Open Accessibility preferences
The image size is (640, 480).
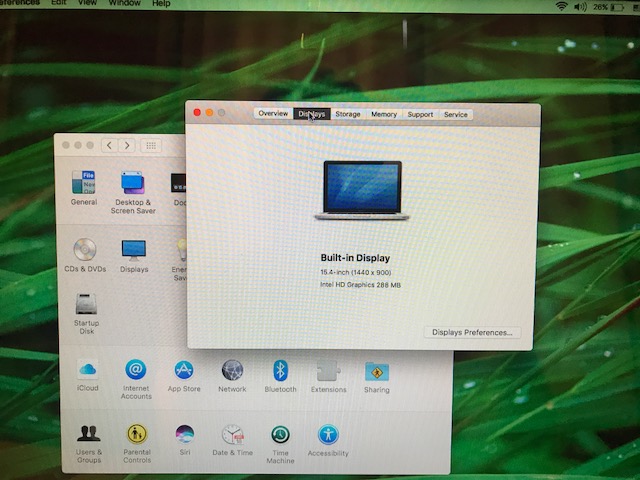click(x=328, y=435)
